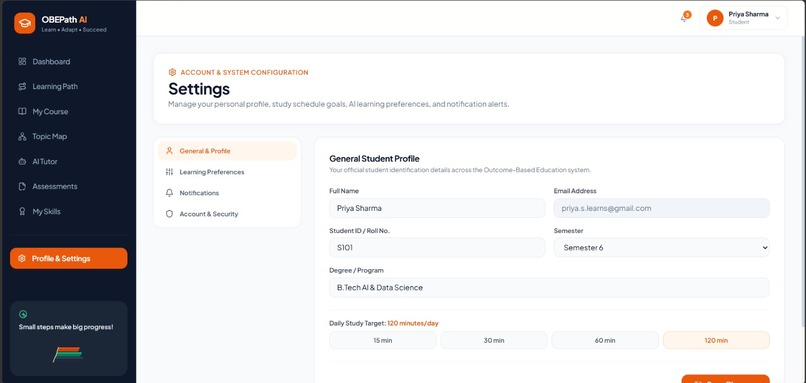Click the Account & System Configuration label
The width and height of the screenshot is (806, 383).
pos(244,72)
